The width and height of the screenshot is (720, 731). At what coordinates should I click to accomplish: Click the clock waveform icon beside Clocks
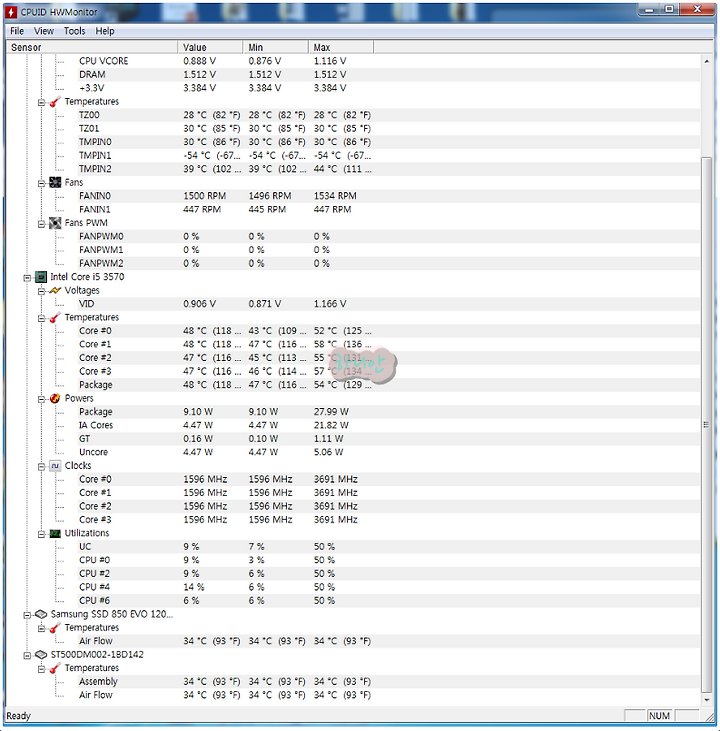(x=55, y=466)
